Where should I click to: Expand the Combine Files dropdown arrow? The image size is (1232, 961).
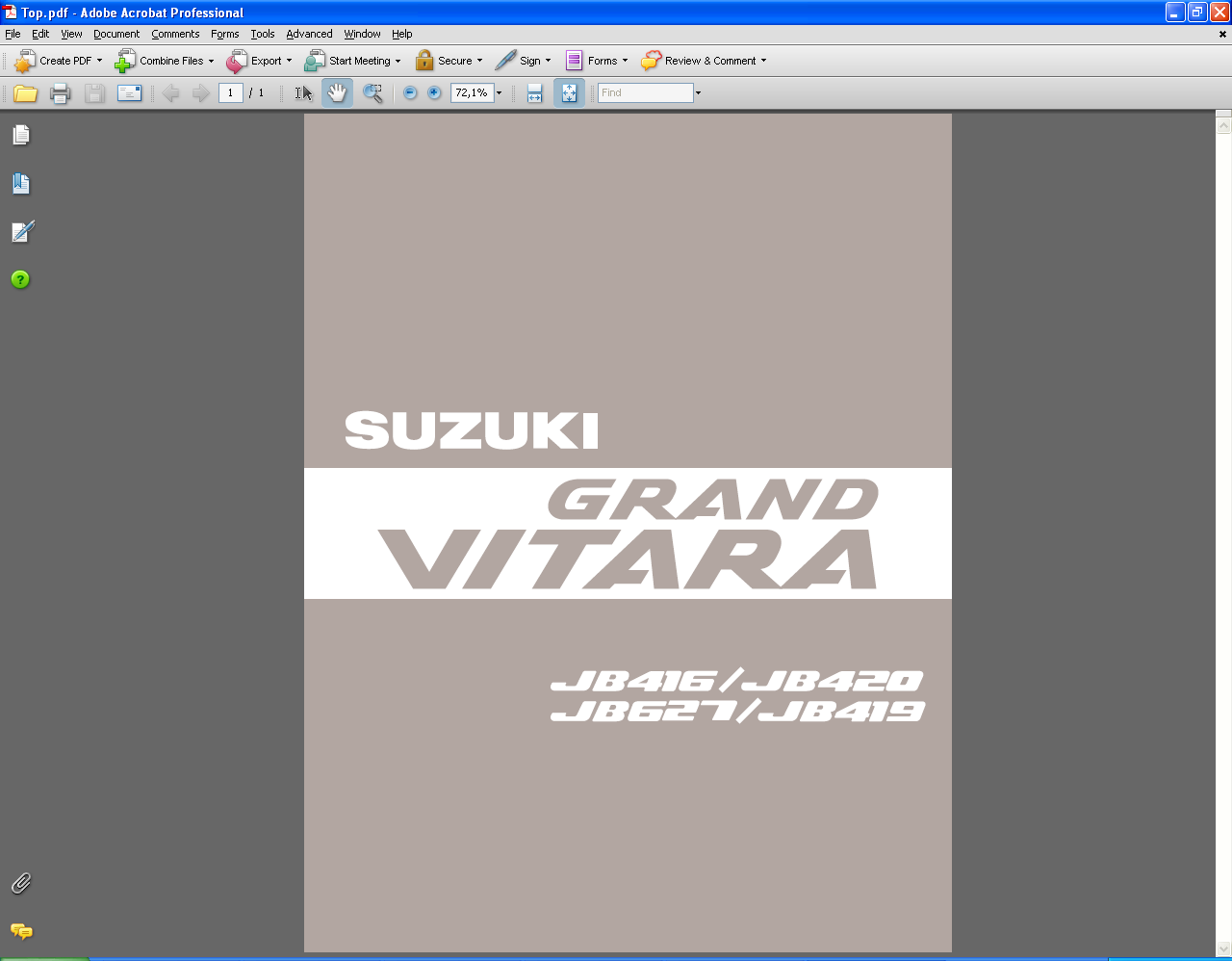click(211, 61)
